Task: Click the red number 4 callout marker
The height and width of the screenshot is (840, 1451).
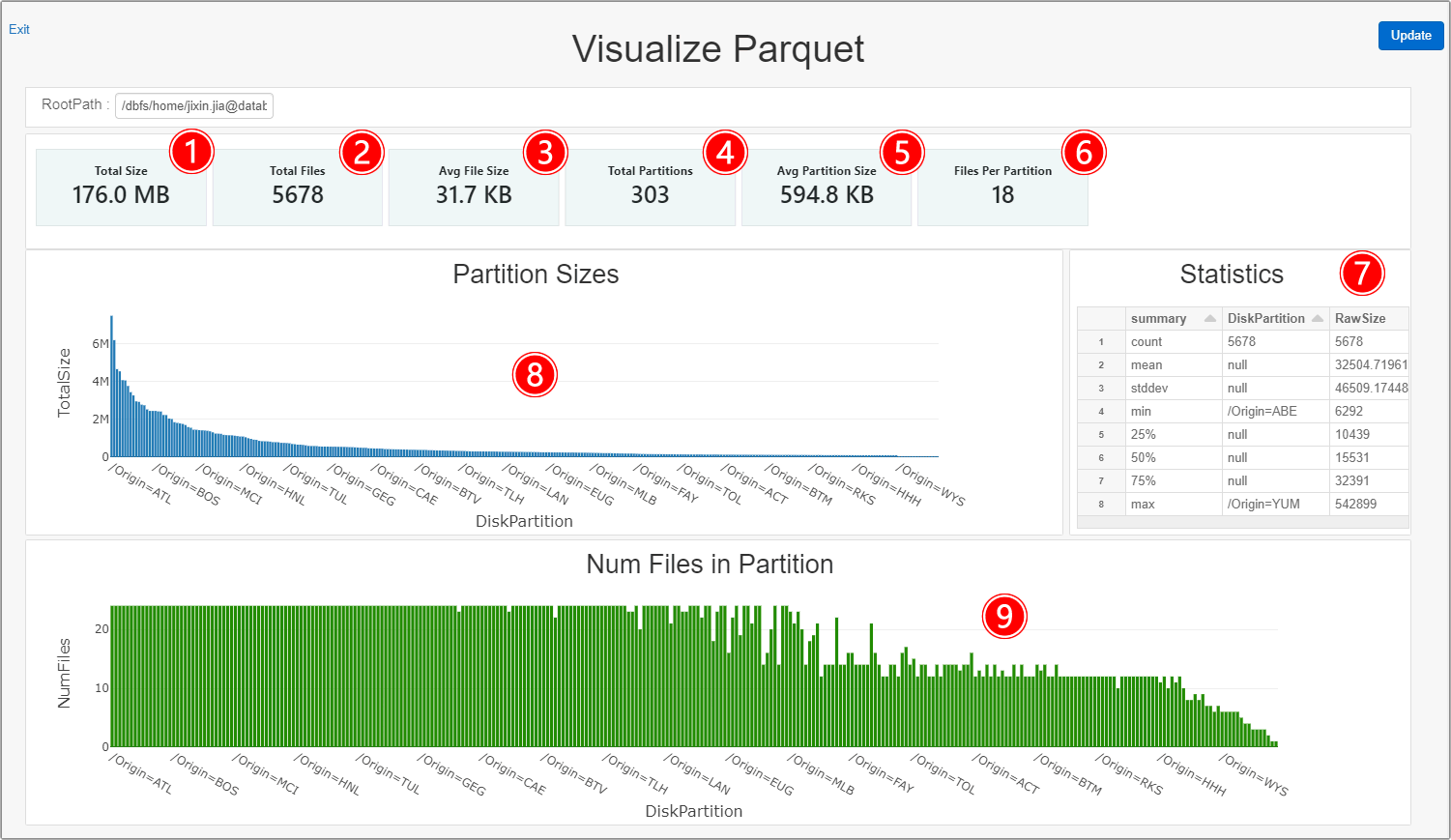Action: (725, 152)
